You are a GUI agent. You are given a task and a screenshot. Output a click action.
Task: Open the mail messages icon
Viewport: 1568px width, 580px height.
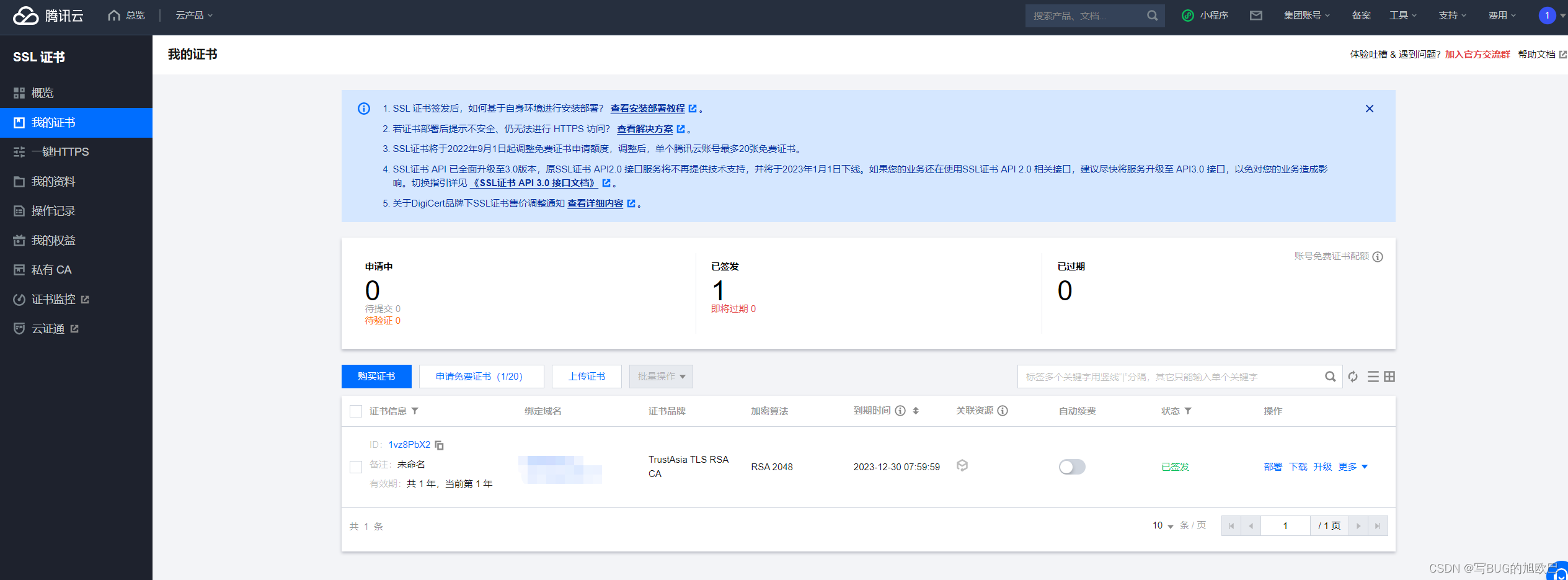tap(1256, 16)
